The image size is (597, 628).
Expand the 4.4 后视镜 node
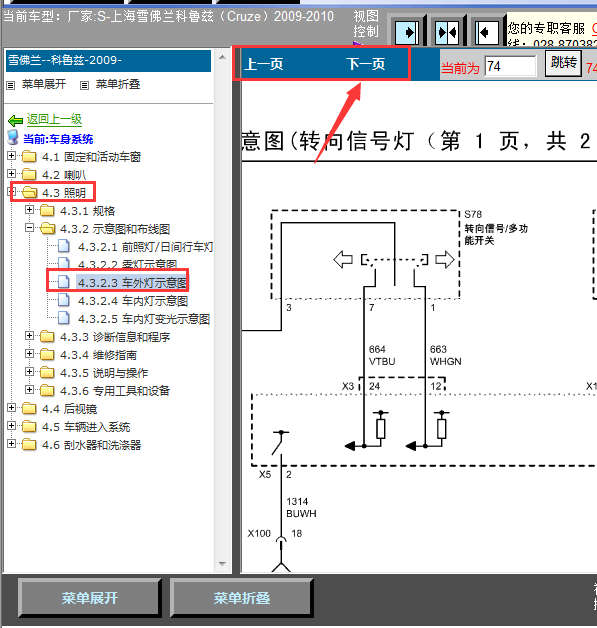[x=11, y=407]
